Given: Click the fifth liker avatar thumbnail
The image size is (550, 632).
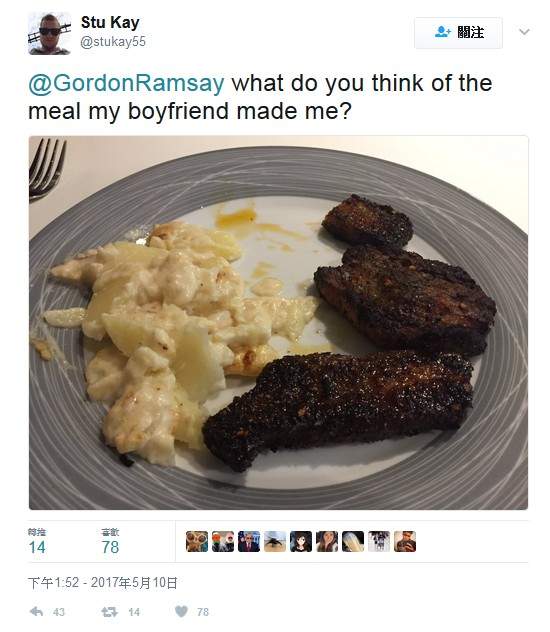Looking at the screenshot, I should pos(301,541).
